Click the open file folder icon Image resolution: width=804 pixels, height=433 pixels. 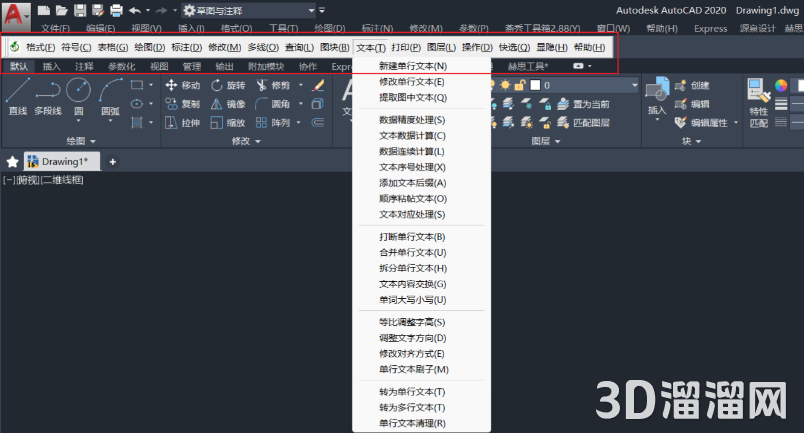[x=62, y=10]
